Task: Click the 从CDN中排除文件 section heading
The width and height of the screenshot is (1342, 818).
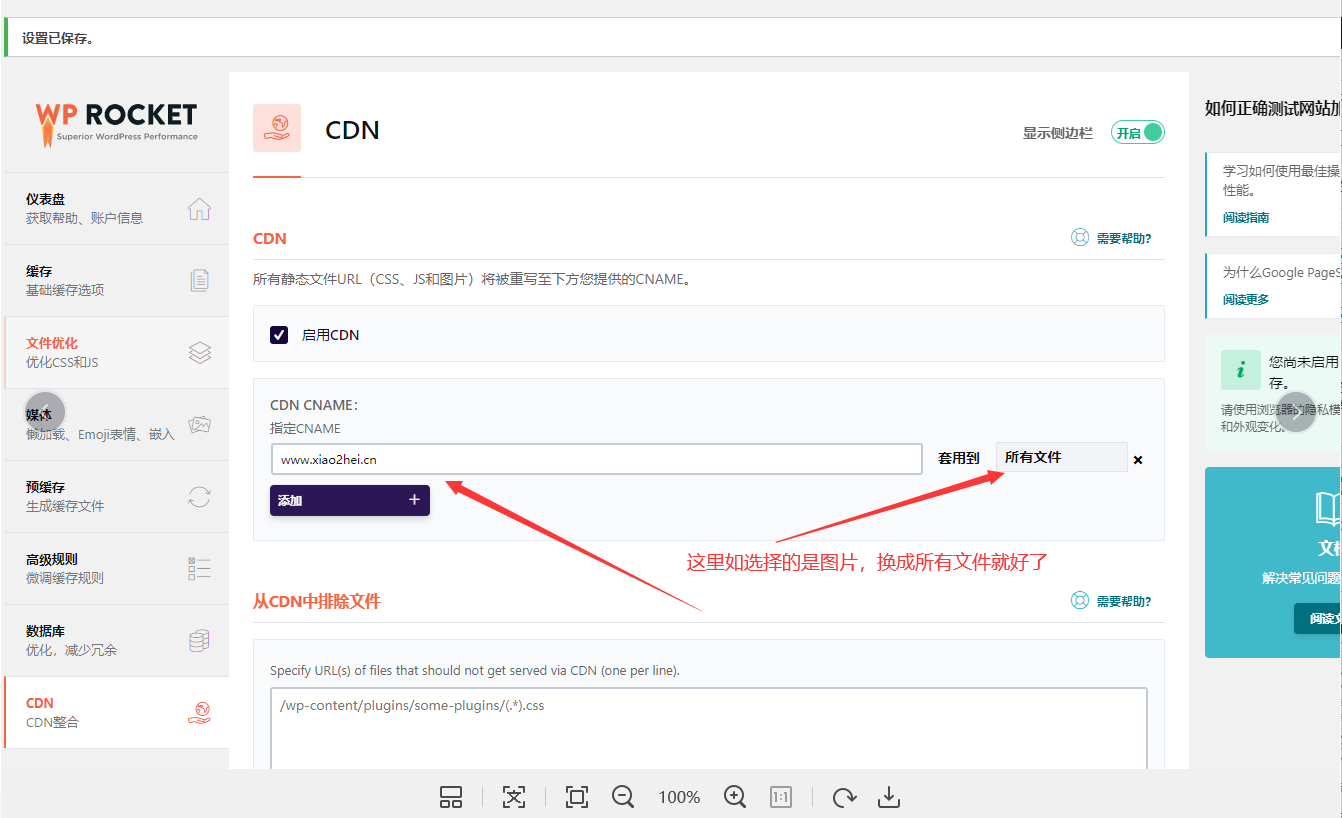Action: pos(317,601)
